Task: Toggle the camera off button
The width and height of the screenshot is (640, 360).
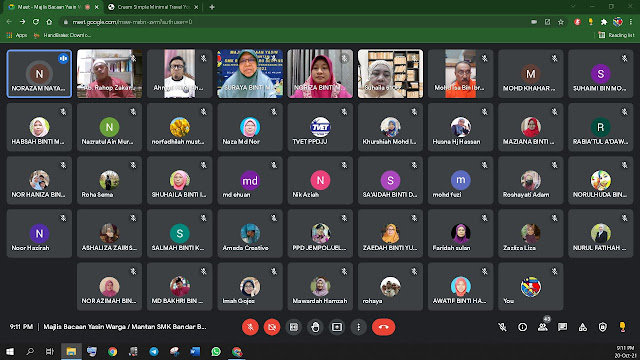Action: (272, 327)
